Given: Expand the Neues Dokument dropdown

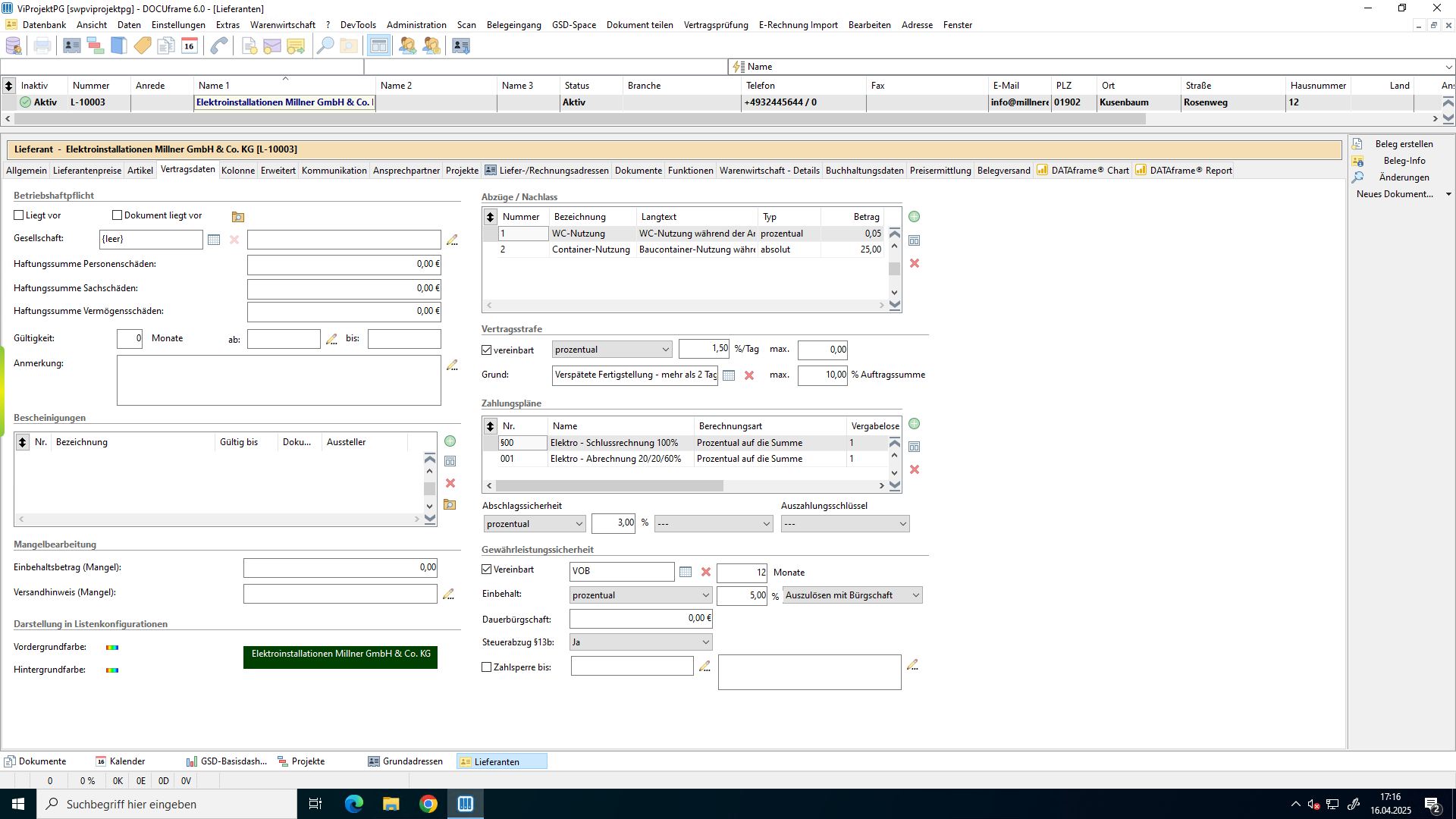Looking at the screenshot, I should [1448, 194].
